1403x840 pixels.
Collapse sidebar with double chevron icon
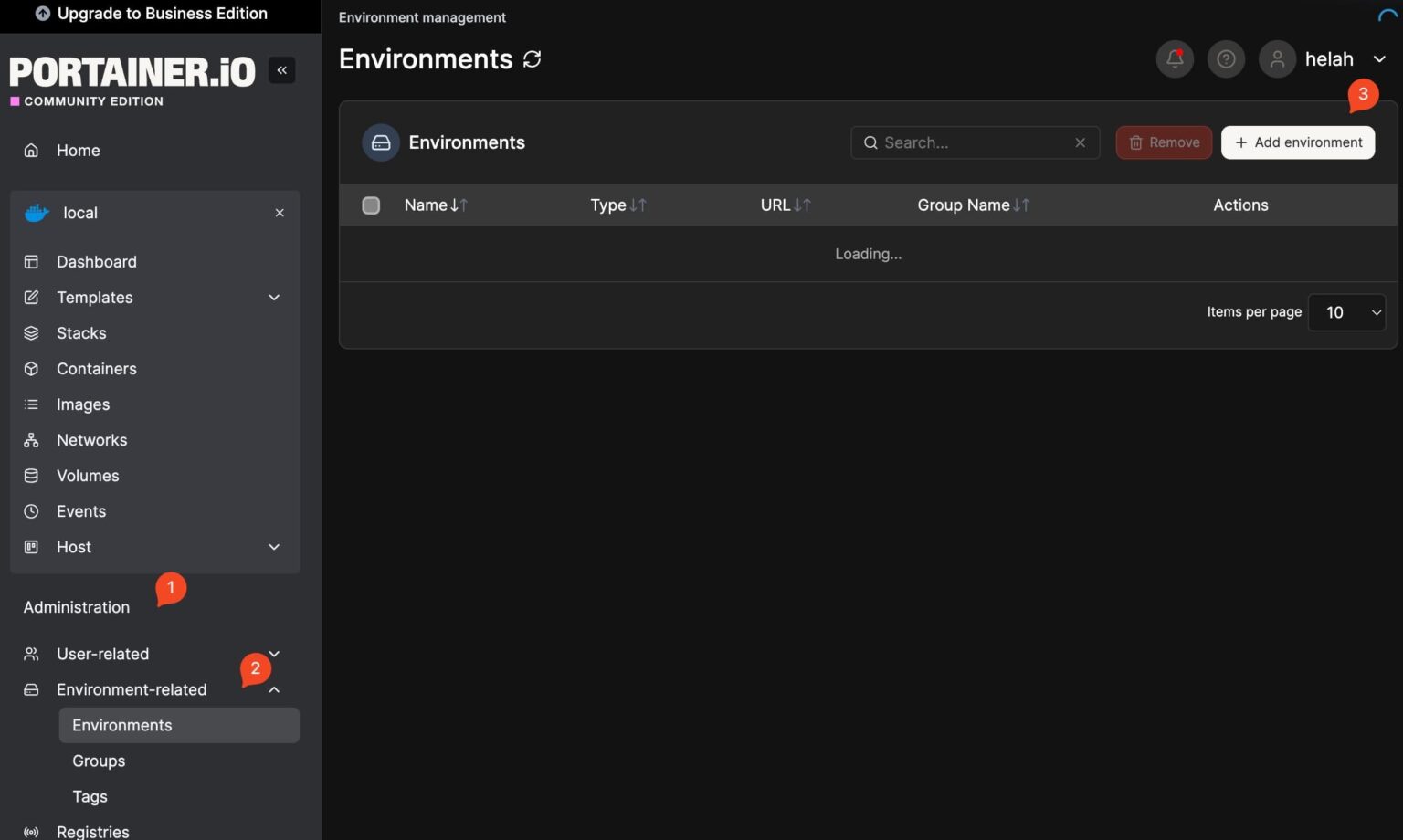[x=281, y=70]
